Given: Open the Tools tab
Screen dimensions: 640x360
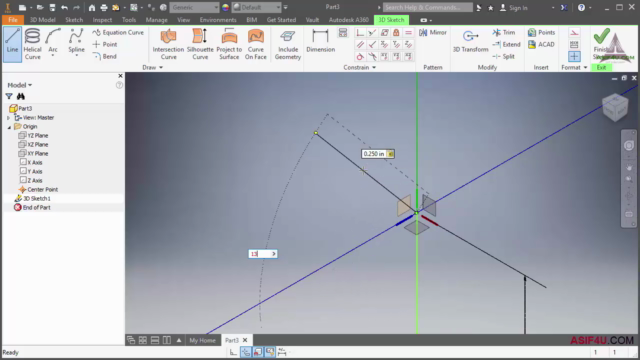Looking at the screenshot, I should point(129,20).
